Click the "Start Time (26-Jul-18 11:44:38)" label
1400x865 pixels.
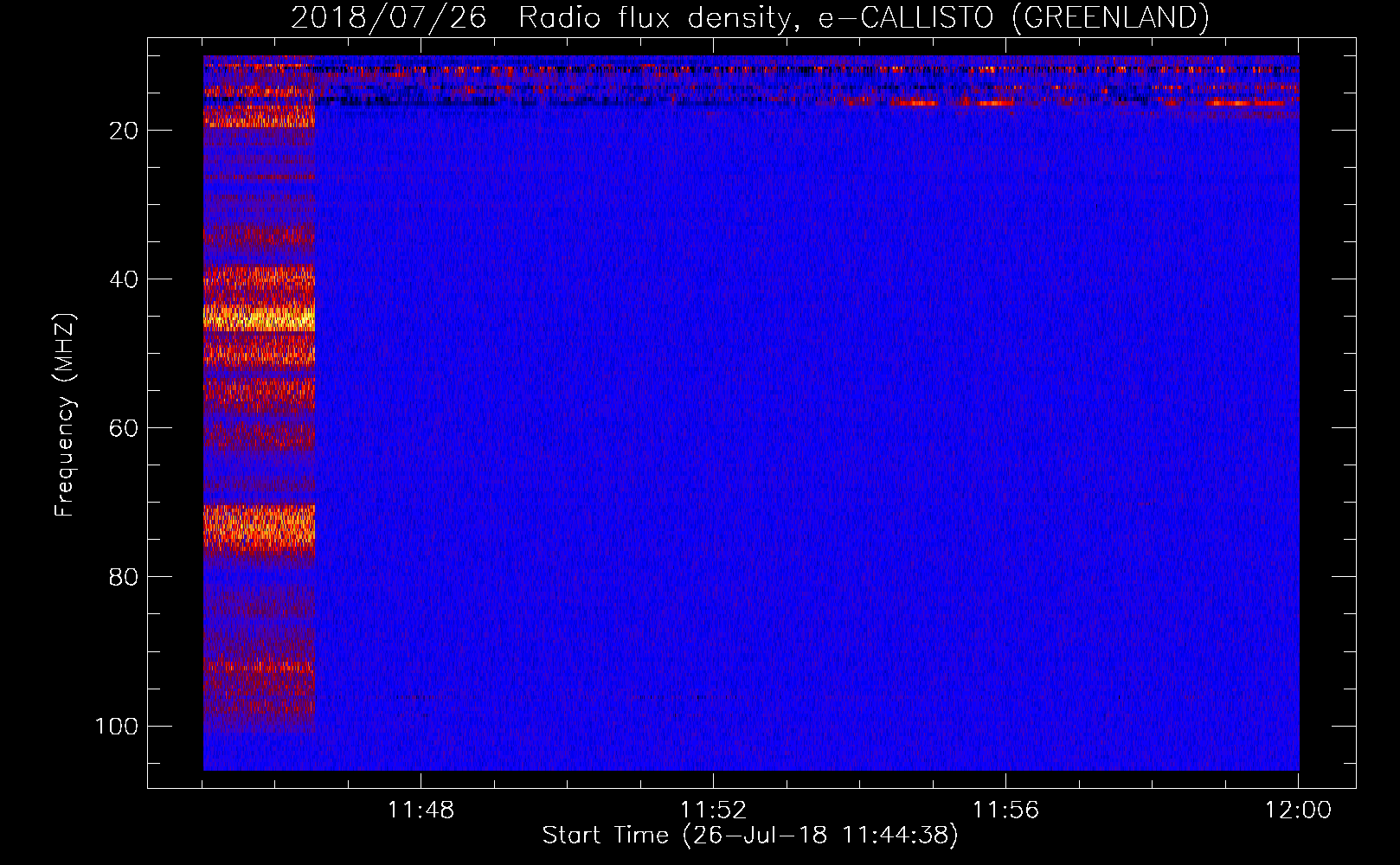pos(750,836)
